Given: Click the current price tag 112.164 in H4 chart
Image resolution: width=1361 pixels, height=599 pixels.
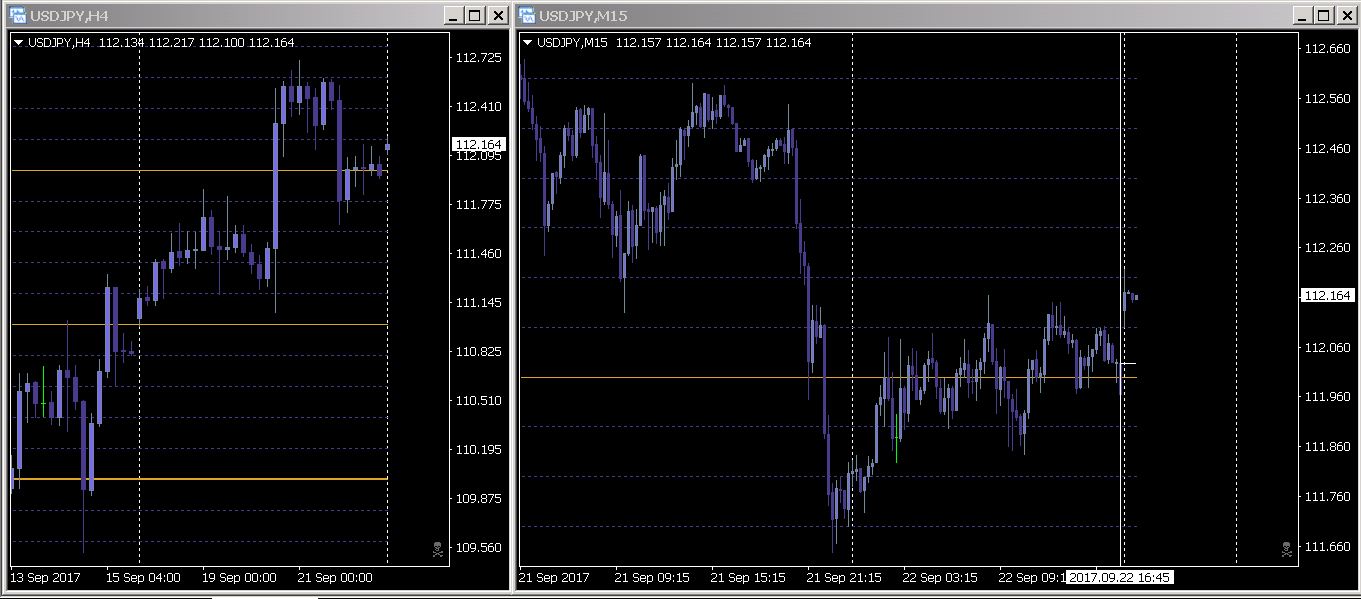Looking at the screenshot, I should coord(479,144).
